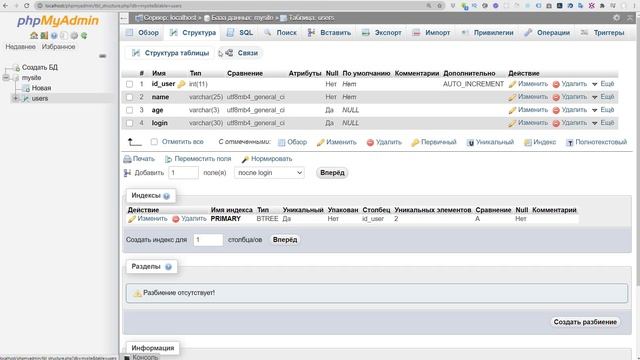Check the id_user row checkbox
The height and width of the screenshot is (360, 640).
(x=129, y=84)
